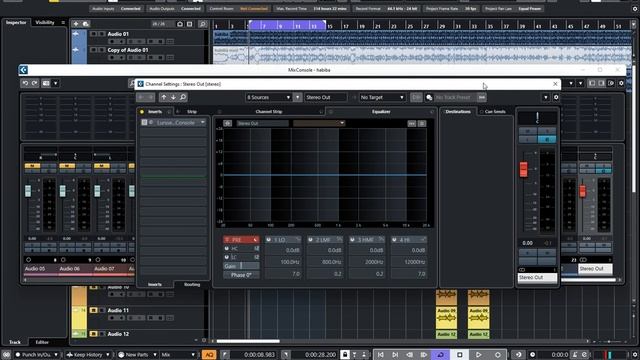The width and height of the screenshot is (640, 360).
Task: Click the fast forward transport button
Action: (x=424, y=355)
